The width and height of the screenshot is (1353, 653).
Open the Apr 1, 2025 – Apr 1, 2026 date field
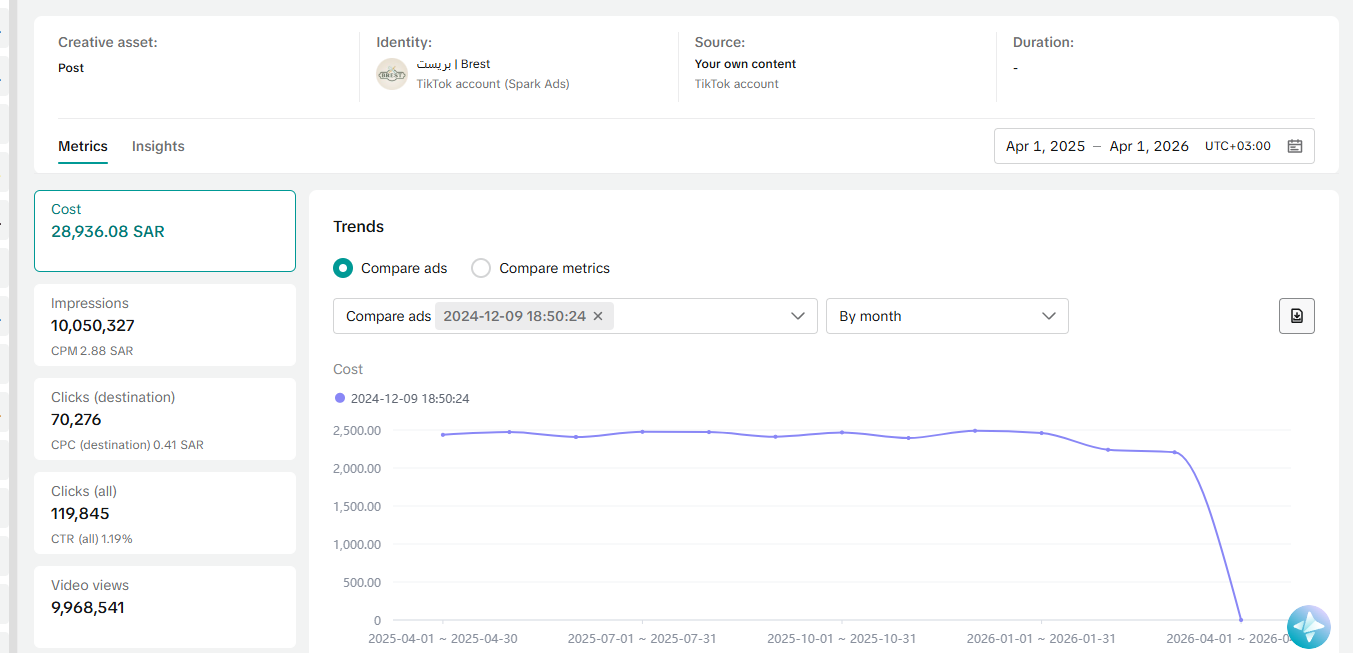tap(1154, 146)
